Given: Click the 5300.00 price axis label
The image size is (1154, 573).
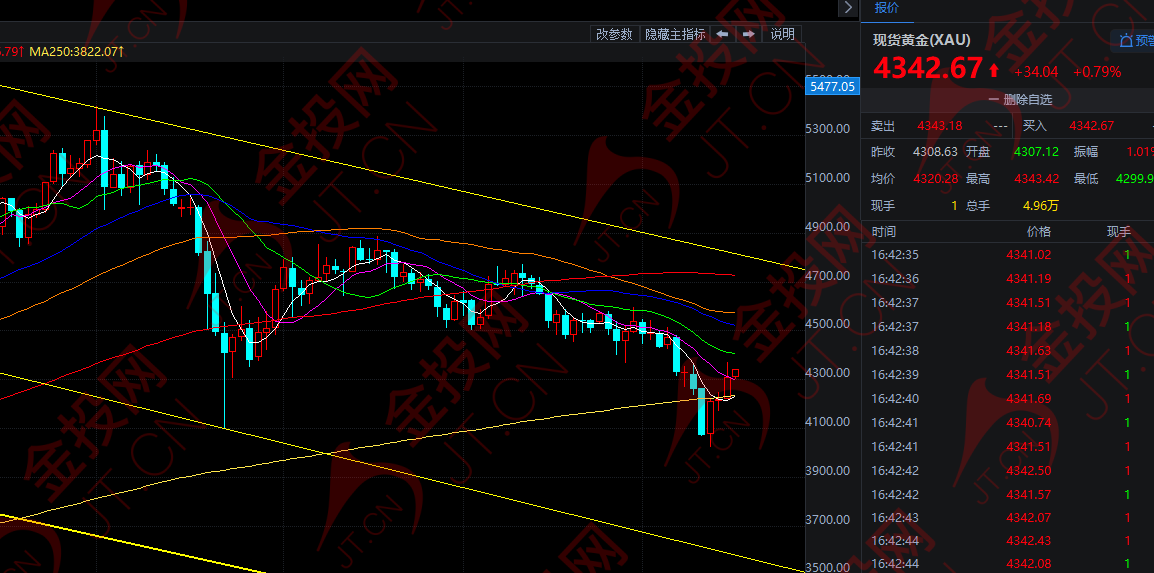Looking at the screenshot, I should 829,129.
